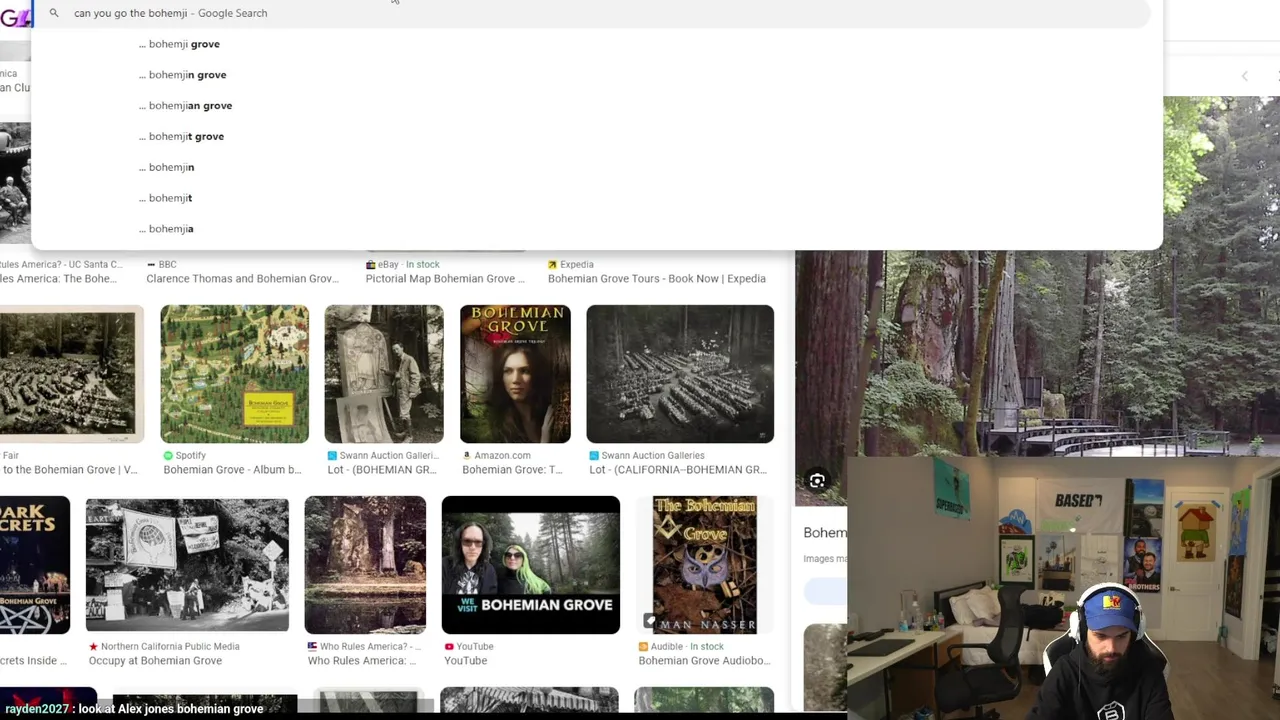Click the 'Audible · In stock' source text
Viewport: 1280px width, 720px height.
click(x=687, y=647)
